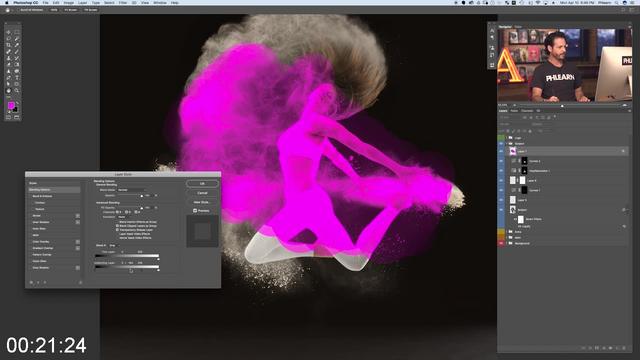This screenshot has height=360, width=640.
Task: Open the Image menu
Action: 69,2
